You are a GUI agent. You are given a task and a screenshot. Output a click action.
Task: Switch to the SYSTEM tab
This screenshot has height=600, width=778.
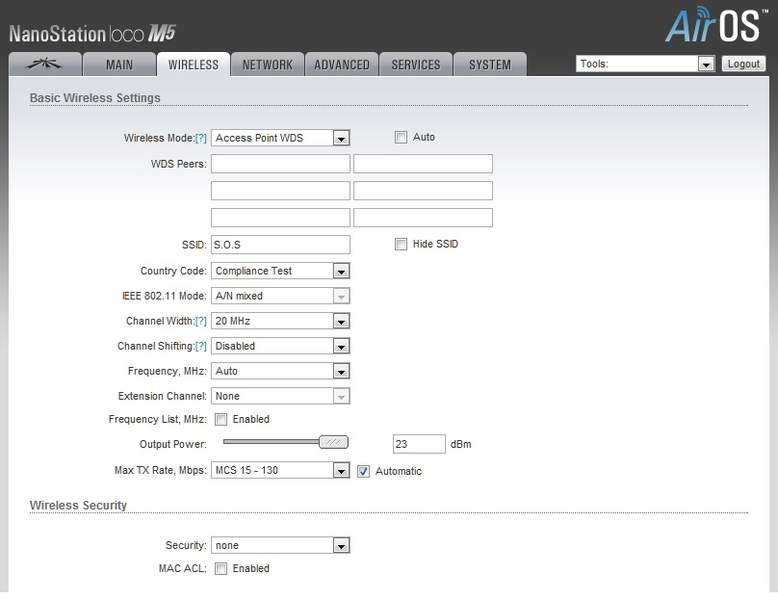coord(490,65)
